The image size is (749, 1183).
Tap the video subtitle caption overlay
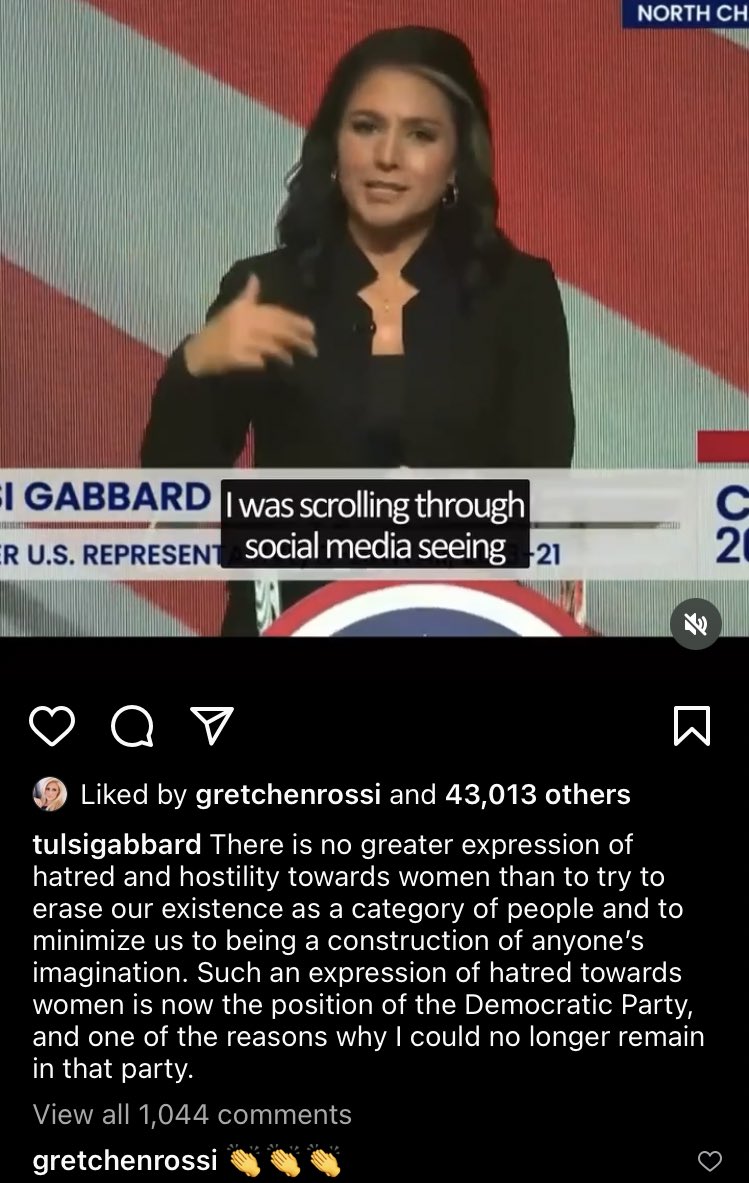click(x=375, y=524)
